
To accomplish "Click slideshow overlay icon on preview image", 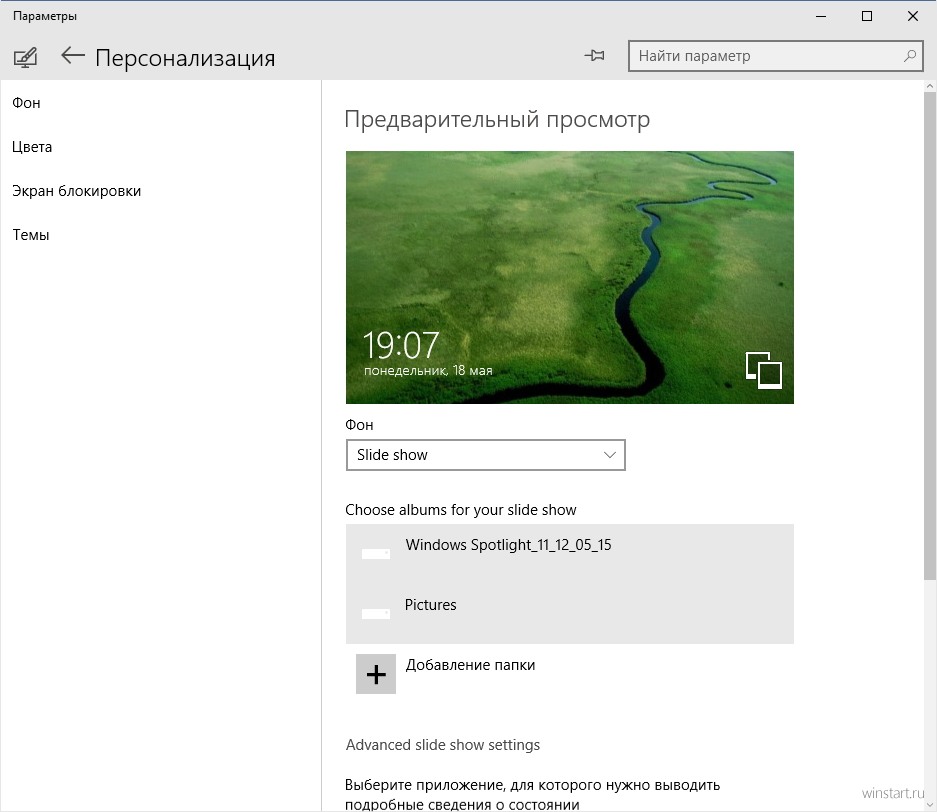I will coord(764,370).
